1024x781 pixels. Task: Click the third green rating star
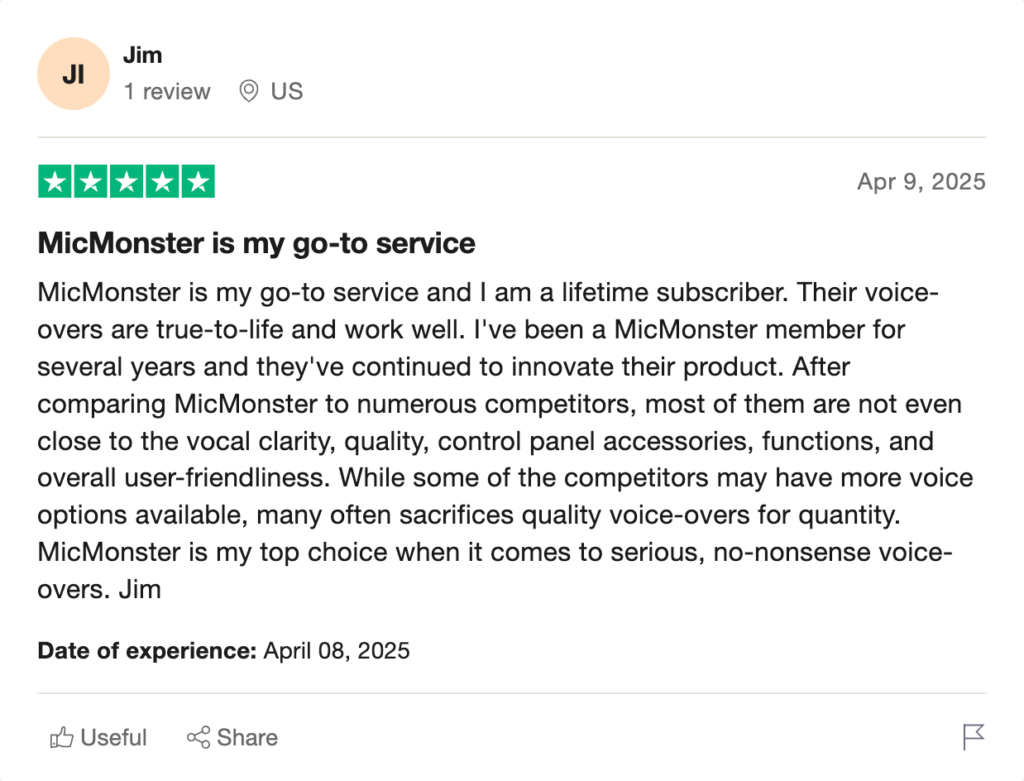(127, 182)
